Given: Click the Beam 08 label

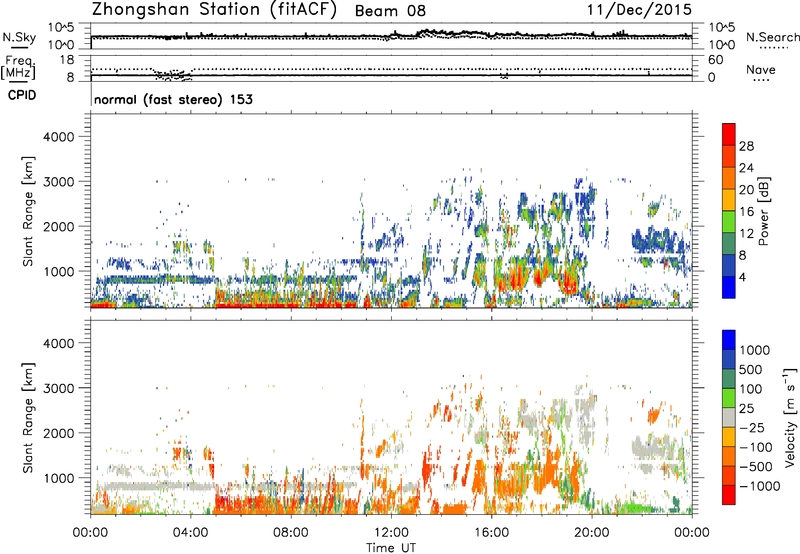Looking at the screenshot, I should 390,11.
